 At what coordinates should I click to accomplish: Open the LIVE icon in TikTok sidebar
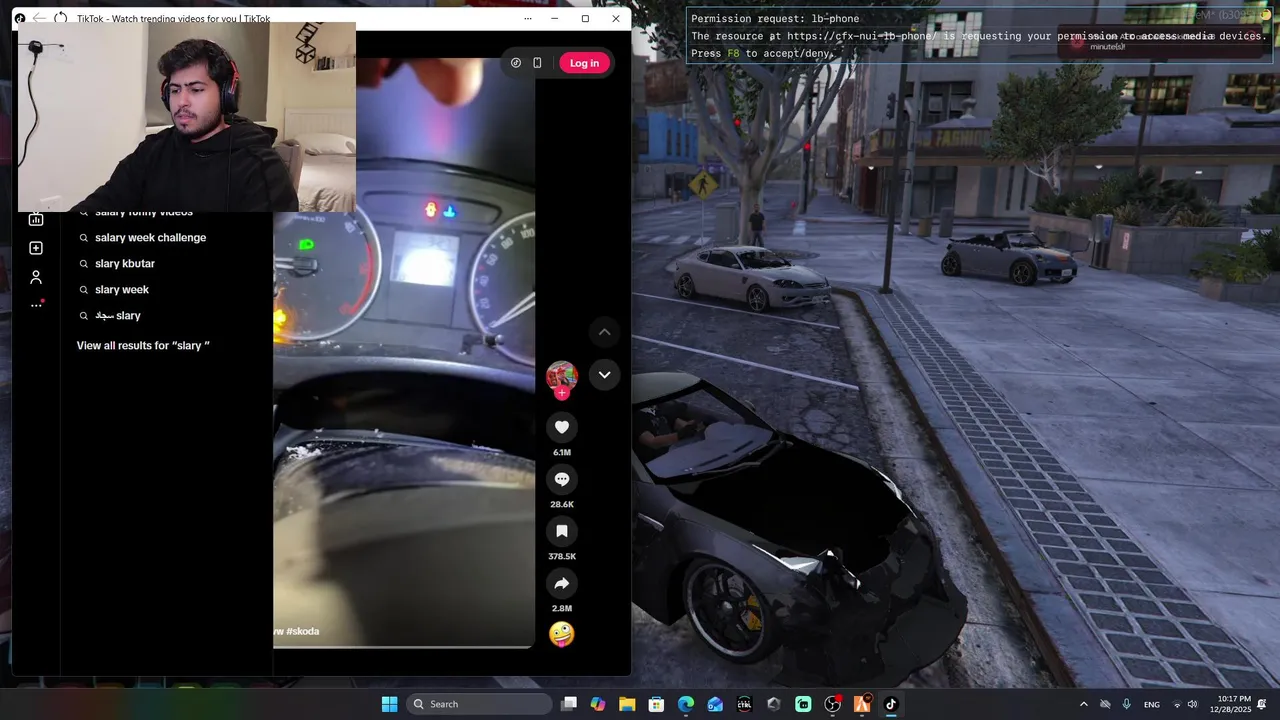tap(36, 219)
